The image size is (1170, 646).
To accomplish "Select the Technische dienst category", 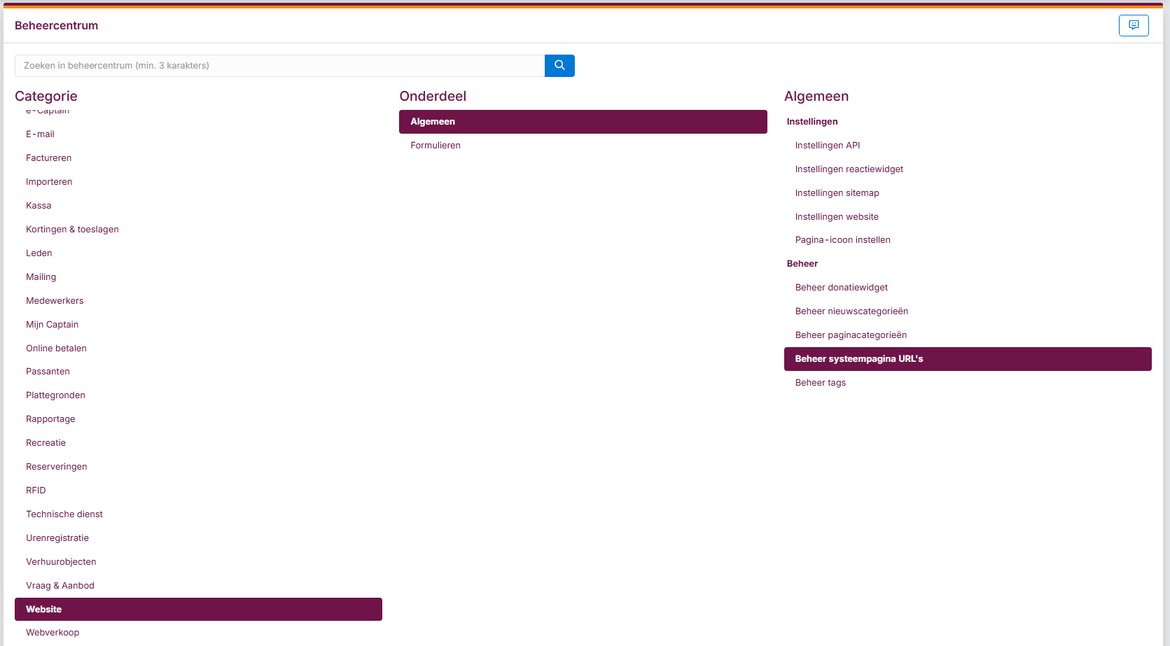I will (x=64, y=514).
